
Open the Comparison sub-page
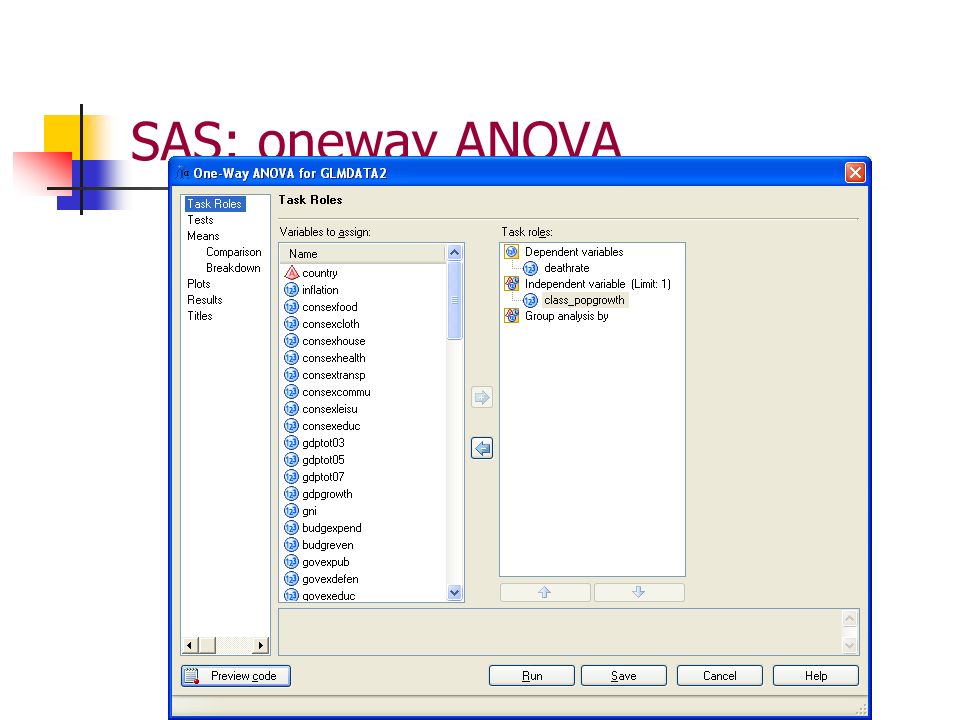234,252
